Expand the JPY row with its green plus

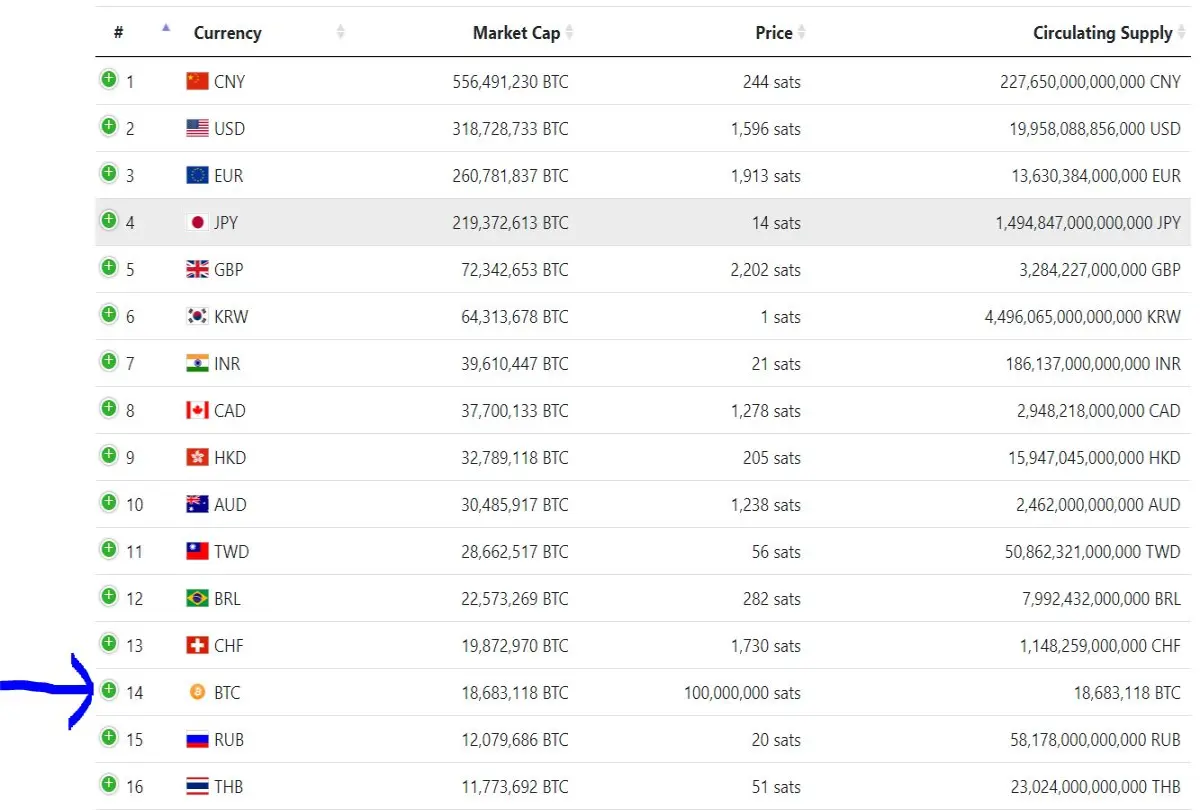coord(109,220)
